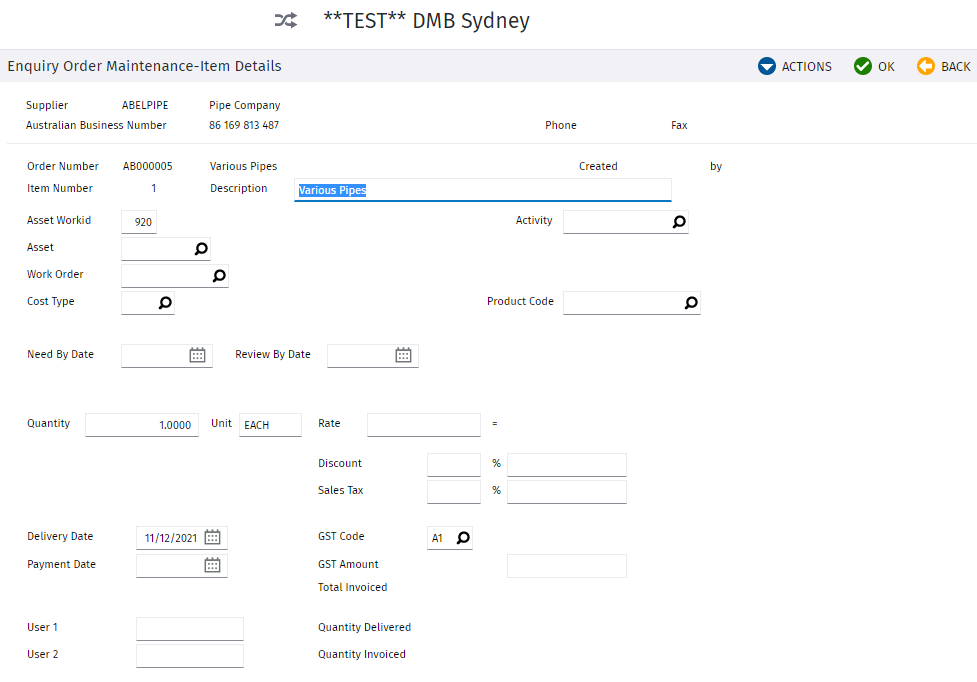977x682 pixels.
Task: Open the Cost Type lookup search icon
Action: [164, 303]
